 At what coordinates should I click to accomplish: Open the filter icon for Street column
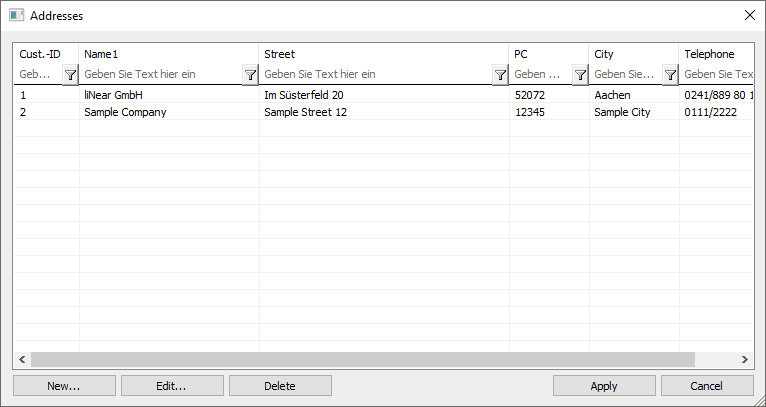tap(500, 75)
